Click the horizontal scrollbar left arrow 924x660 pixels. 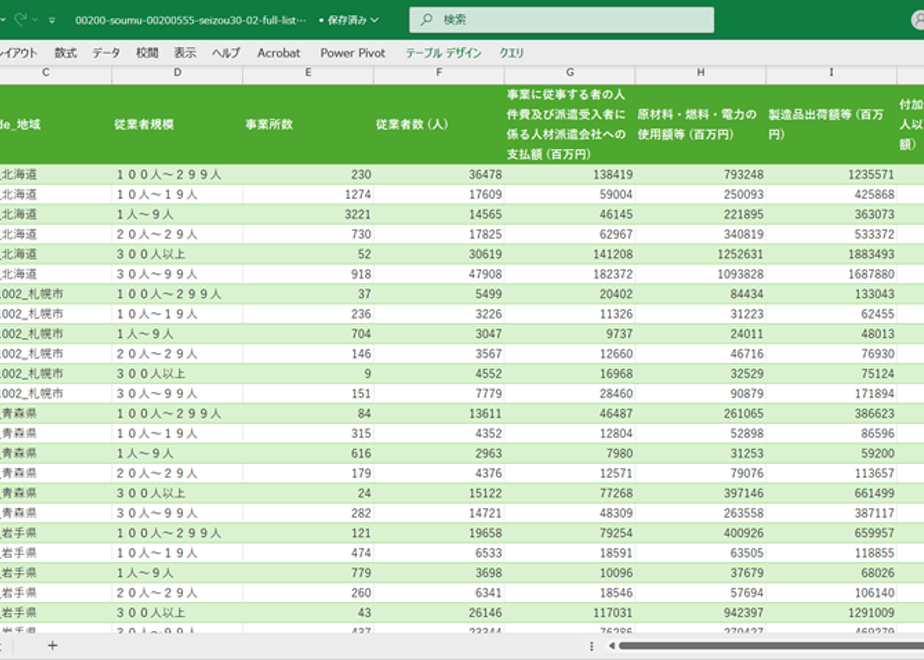(x=612, y=646)
